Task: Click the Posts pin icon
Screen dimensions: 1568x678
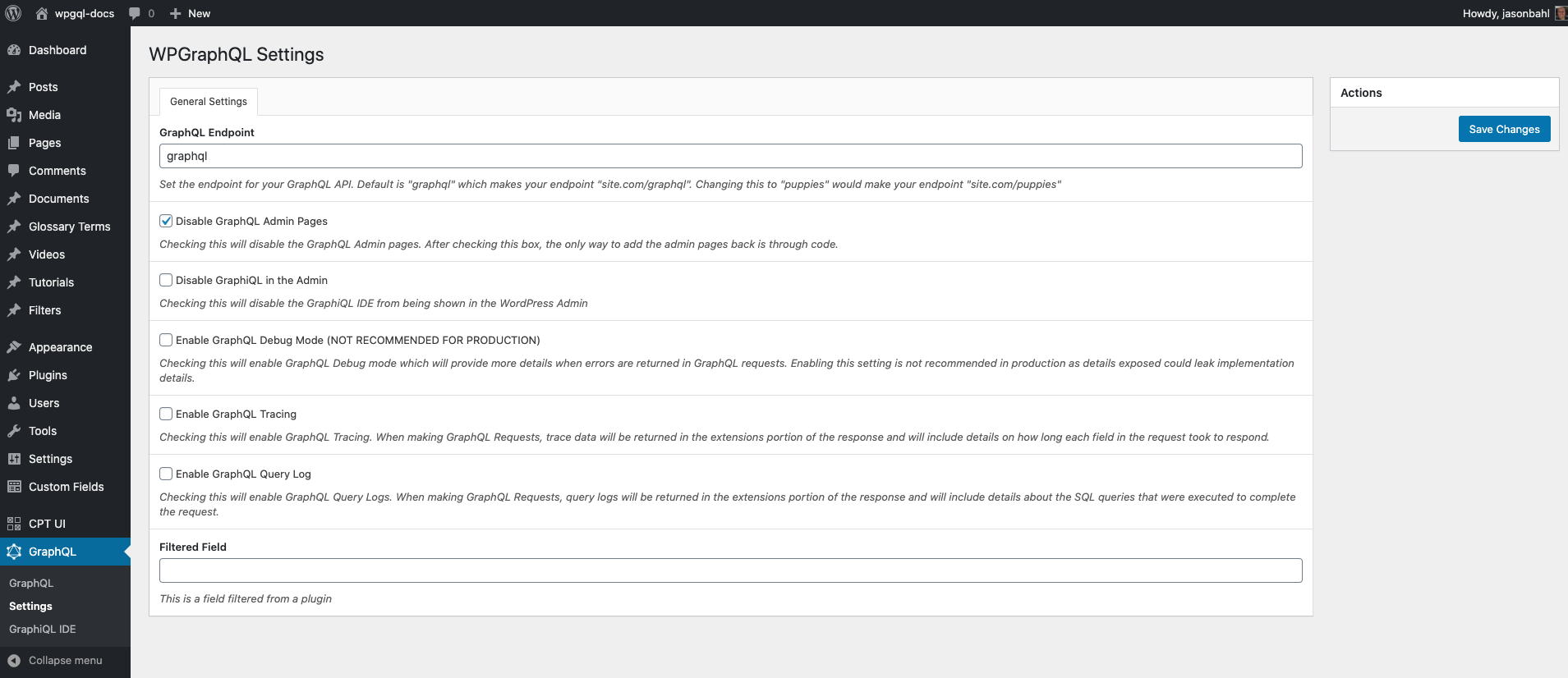Action: point(14,87)
